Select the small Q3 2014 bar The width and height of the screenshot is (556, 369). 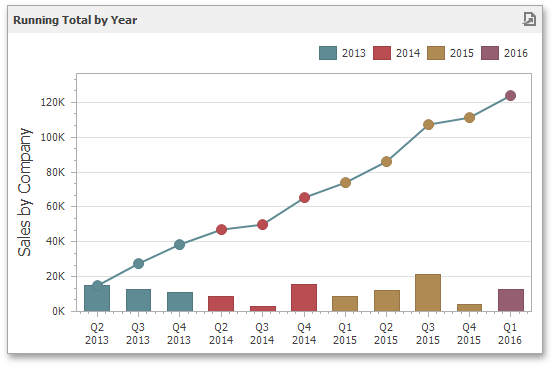(x=263, y=309)
